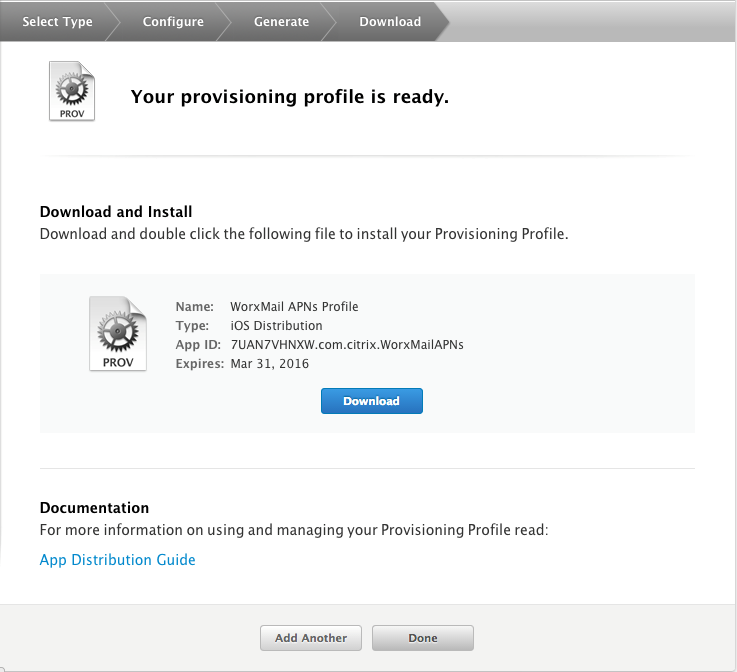
Task: Click the 'iOS Distribution' type value
Action: (x=276, y=326)
